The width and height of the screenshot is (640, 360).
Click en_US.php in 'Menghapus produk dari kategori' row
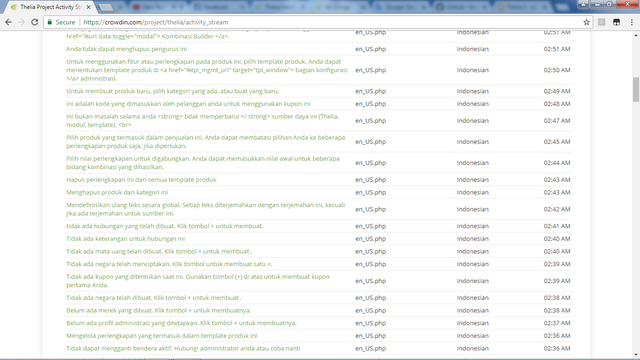pos(370,192)
